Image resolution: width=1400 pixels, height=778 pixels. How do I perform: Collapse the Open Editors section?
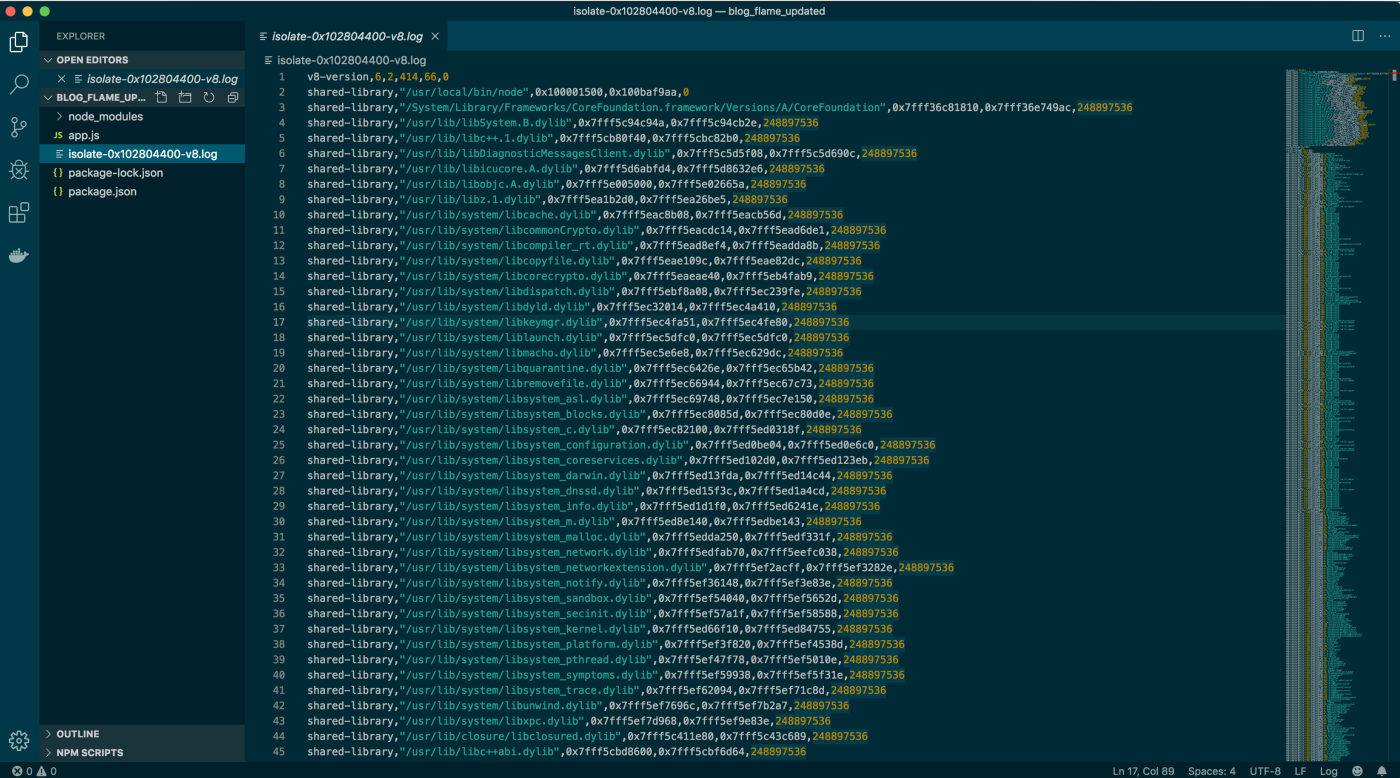tap(142, 60)
